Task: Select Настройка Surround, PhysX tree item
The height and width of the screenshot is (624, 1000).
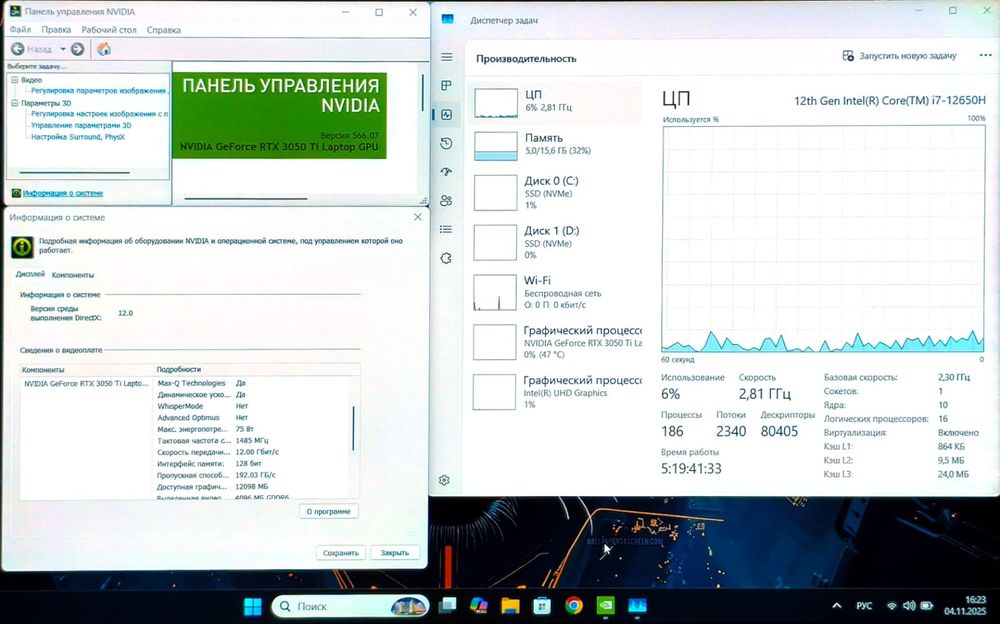Action: tap(78, 137)
